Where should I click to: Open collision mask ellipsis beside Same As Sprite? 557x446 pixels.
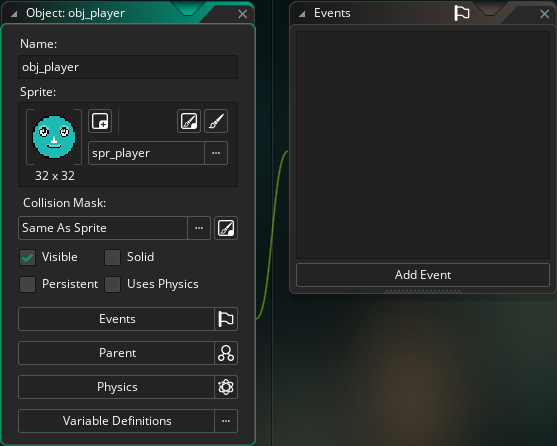pos(199,228)
